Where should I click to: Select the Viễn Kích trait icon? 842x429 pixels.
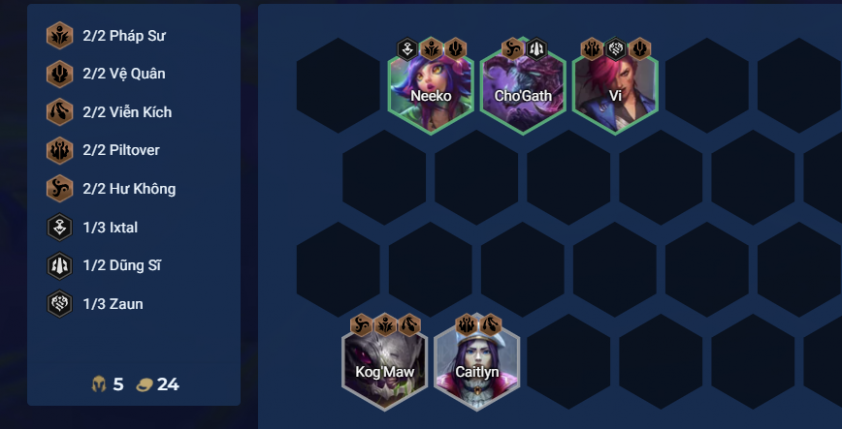pos(60,112)
